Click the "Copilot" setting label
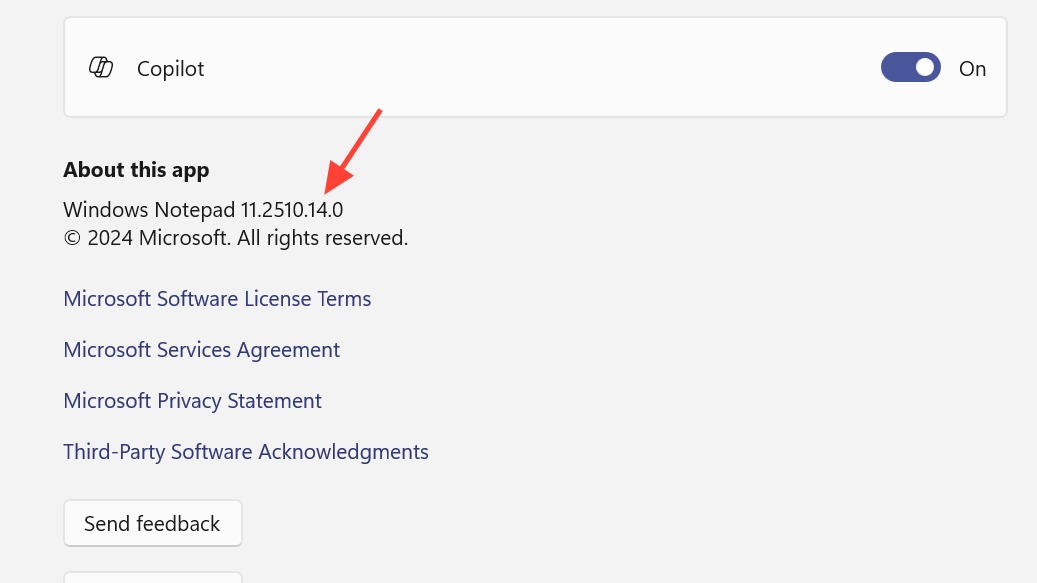This screenshot has height=583, width=1037. (170, 69)
